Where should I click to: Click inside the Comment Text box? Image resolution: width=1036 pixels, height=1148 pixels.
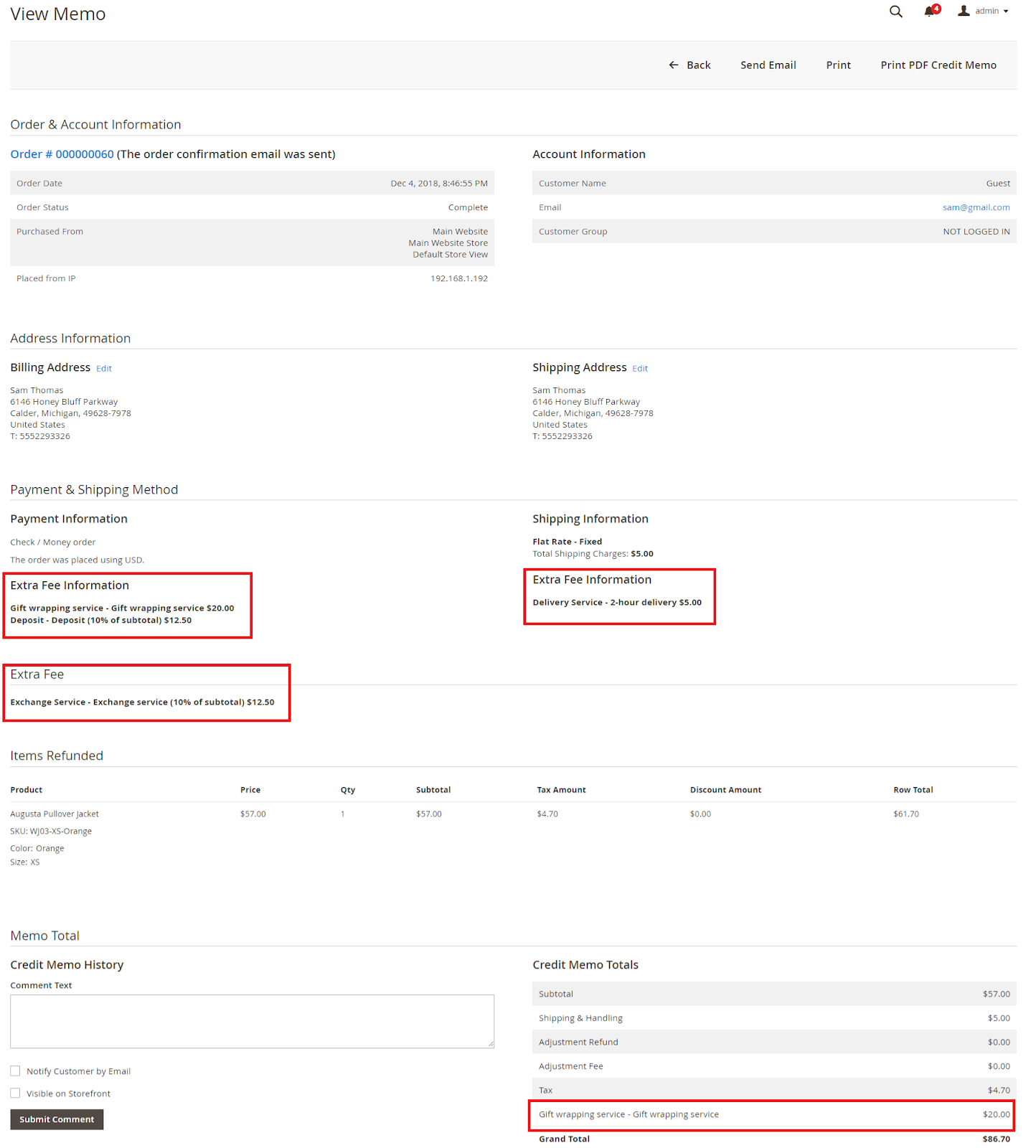point(252,1021)
